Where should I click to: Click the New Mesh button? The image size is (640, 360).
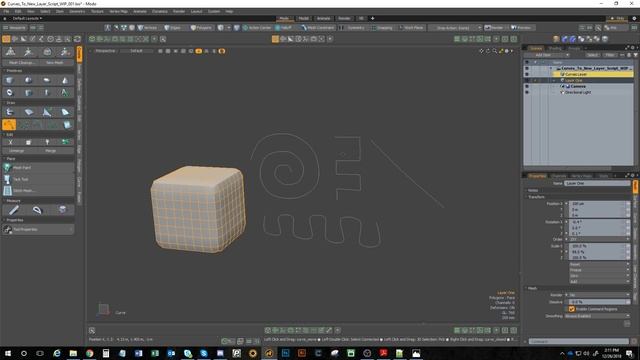tap(54, 63)
